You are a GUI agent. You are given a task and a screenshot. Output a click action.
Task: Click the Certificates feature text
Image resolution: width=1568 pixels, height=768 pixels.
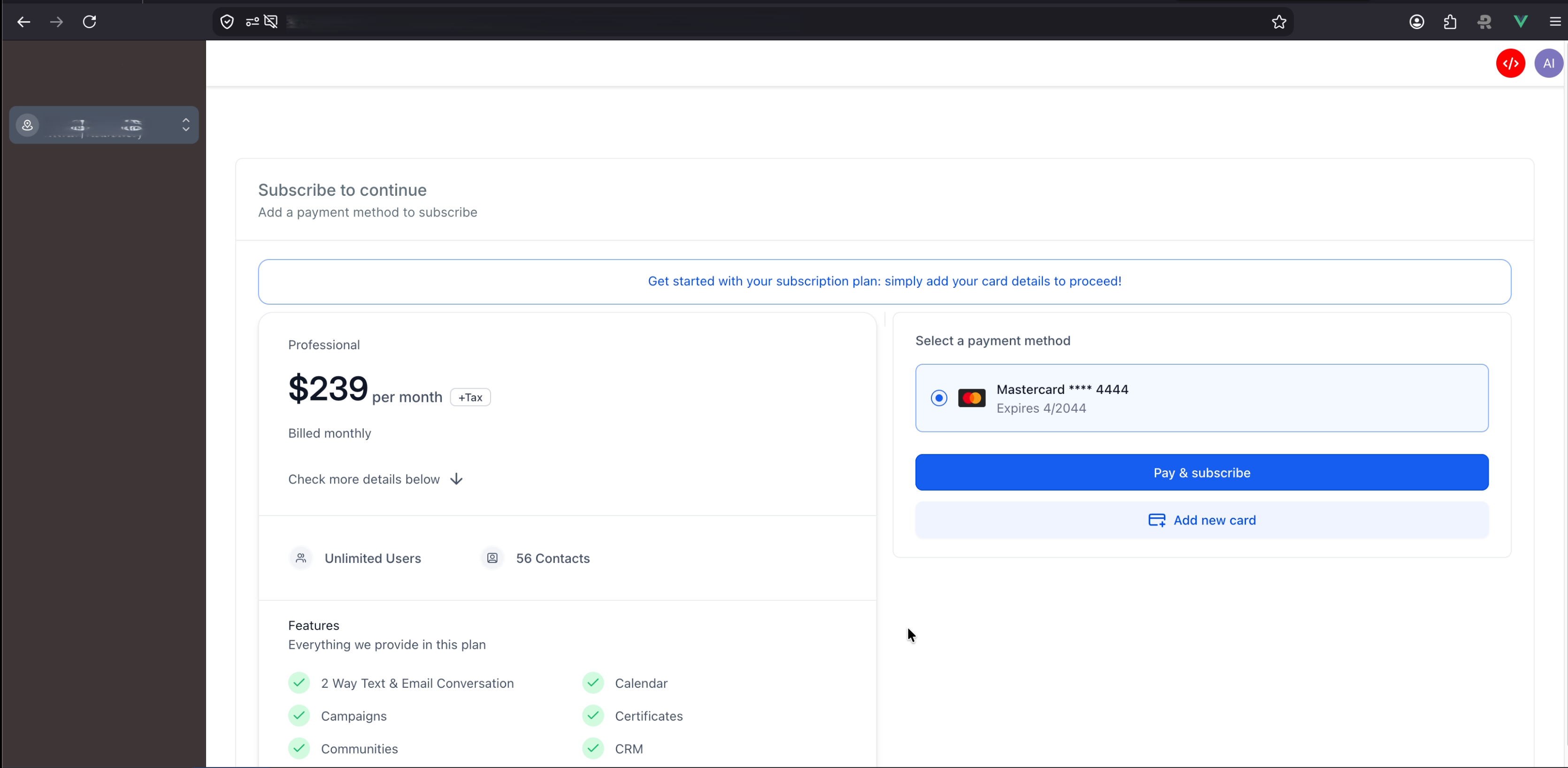point(649,716)
